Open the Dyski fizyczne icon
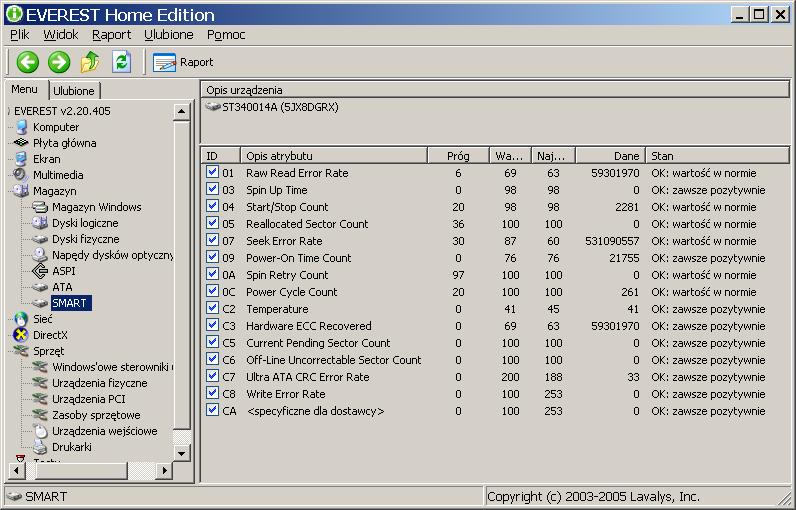Viewport: 796px width, 510px height. (40, 239)
